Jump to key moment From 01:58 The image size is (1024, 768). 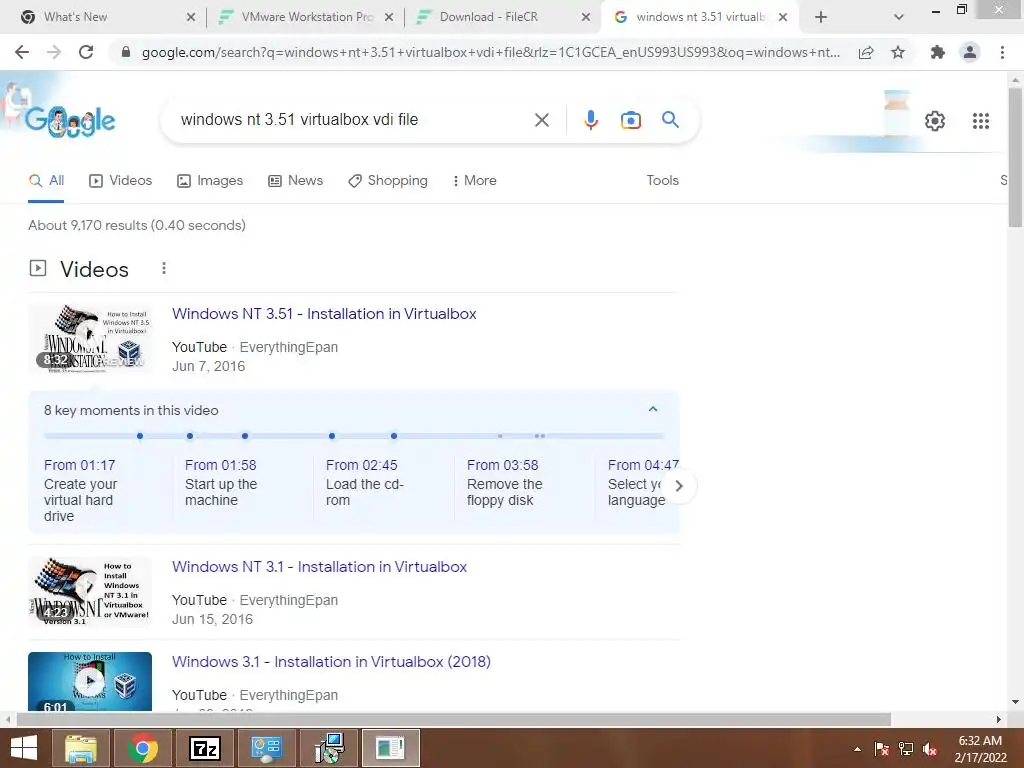coord(221,465)
